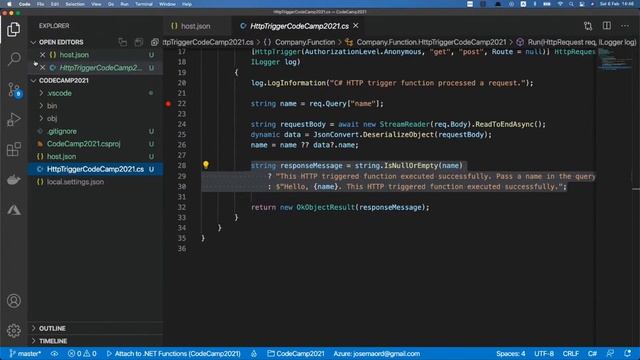Open the Terminal menu

point(144,4)
